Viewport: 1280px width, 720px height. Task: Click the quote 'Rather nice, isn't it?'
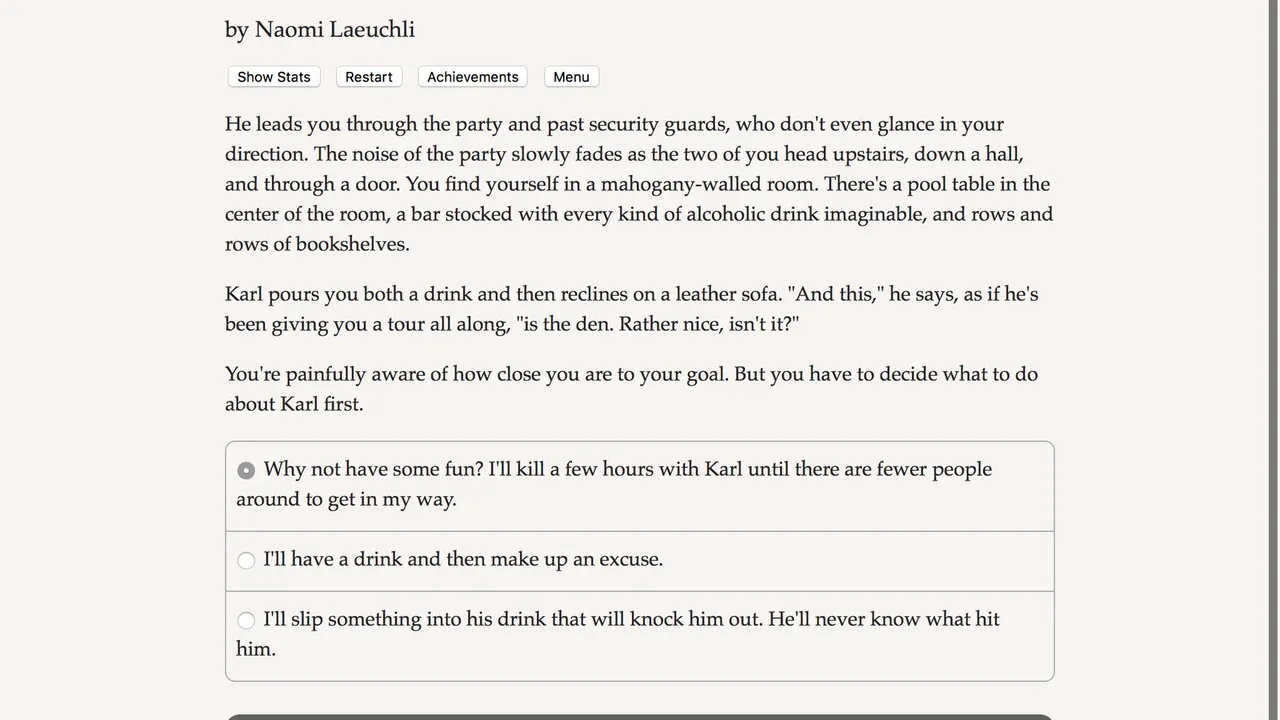click(x=709, y=324)
